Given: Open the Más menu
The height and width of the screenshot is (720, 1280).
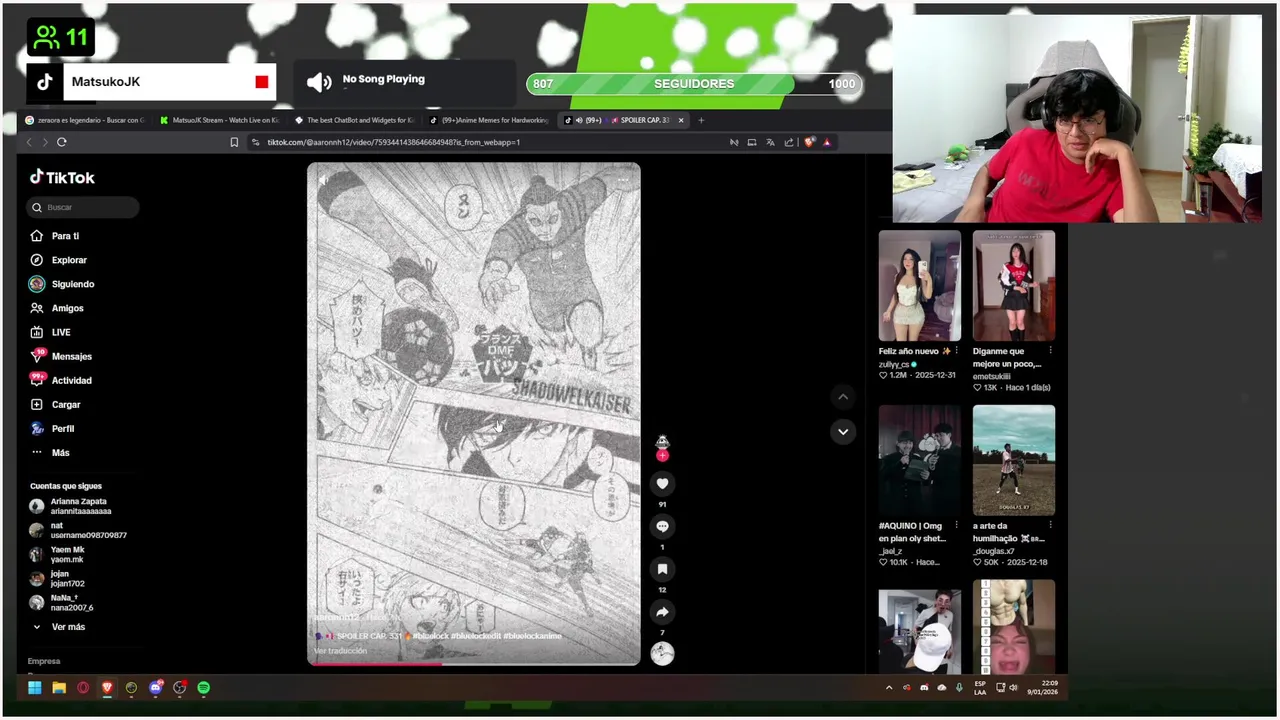Looking at the screenshot, I should (x=50, y=452).
